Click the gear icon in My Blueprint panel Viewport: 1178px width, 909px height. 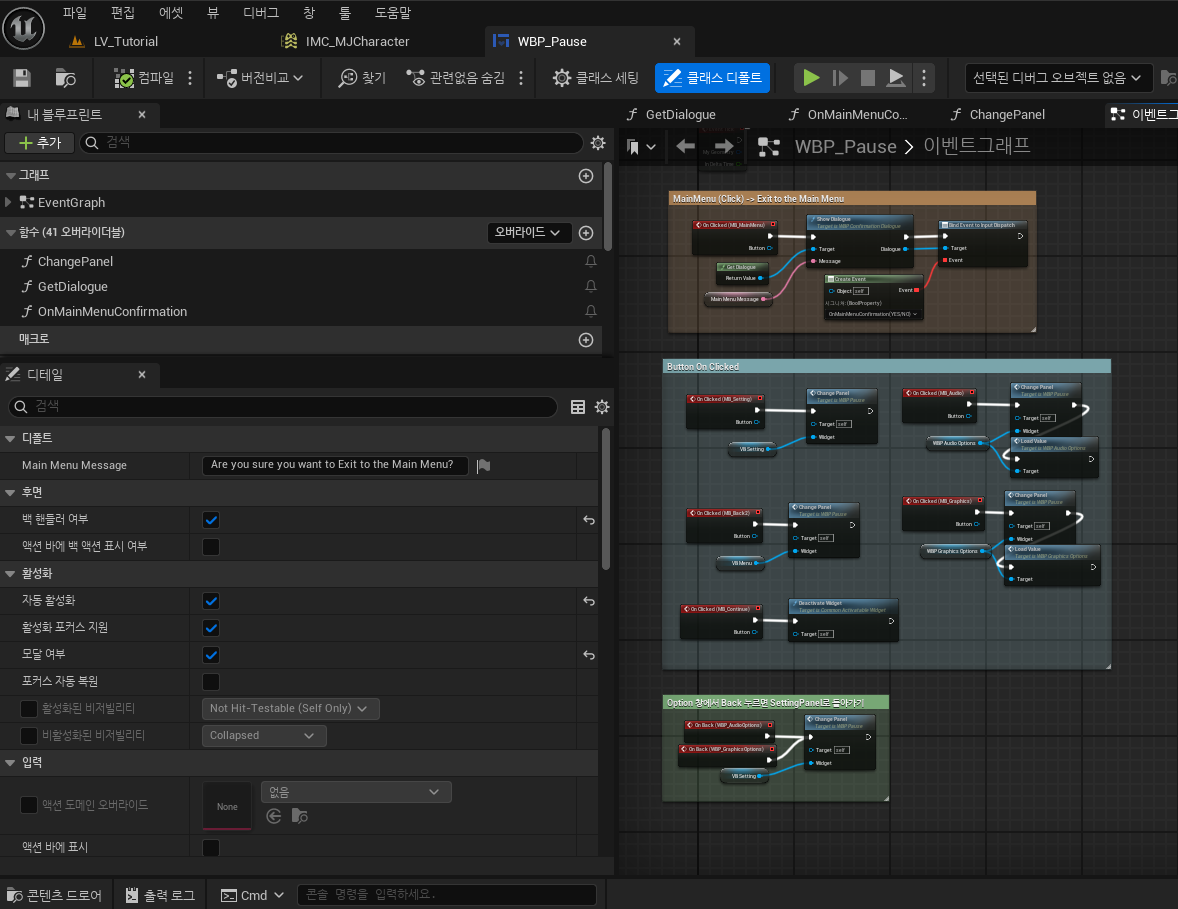pos(598,143)
